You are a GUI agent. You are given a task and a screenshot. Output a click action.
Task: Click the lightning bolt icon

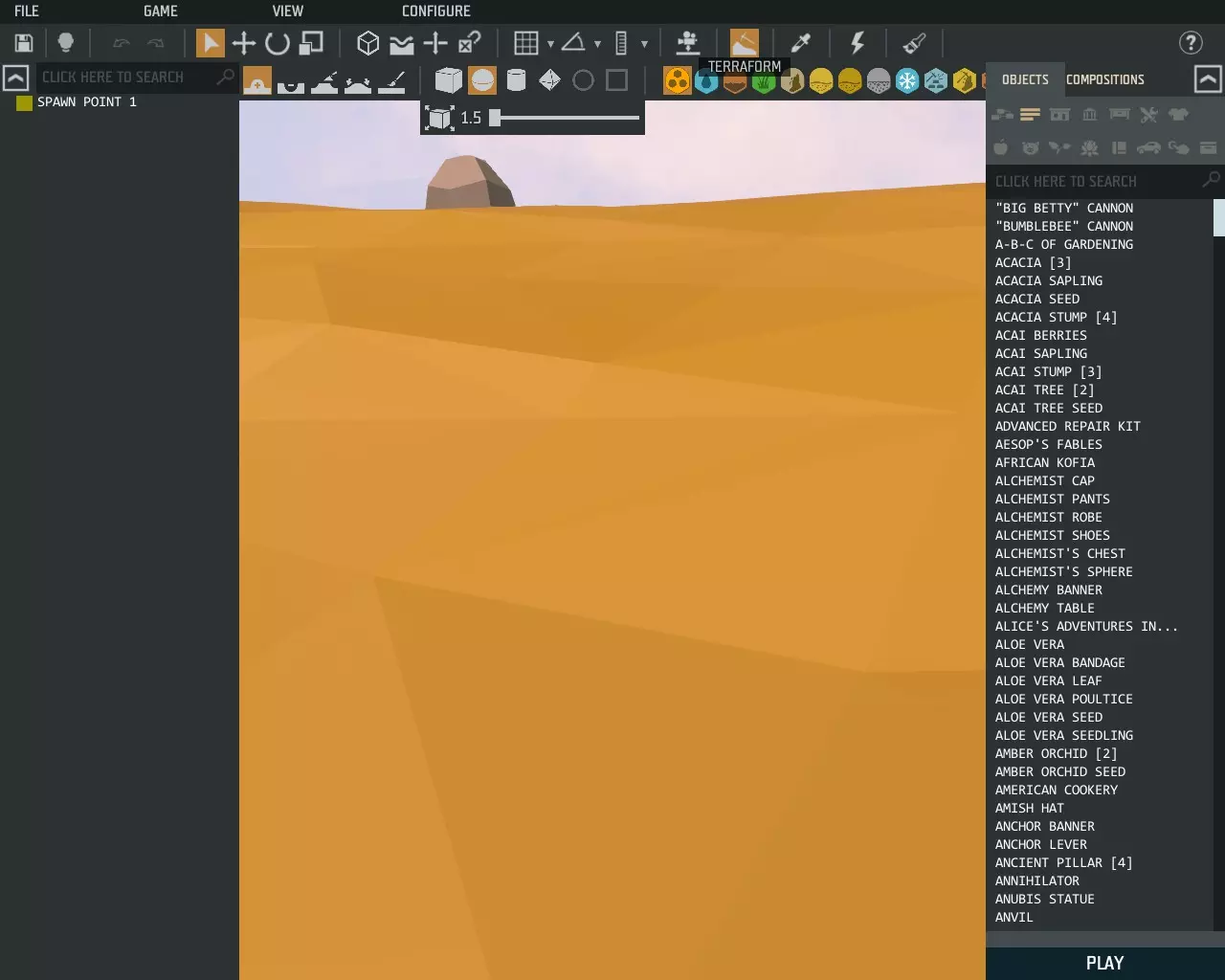(857, 43)
